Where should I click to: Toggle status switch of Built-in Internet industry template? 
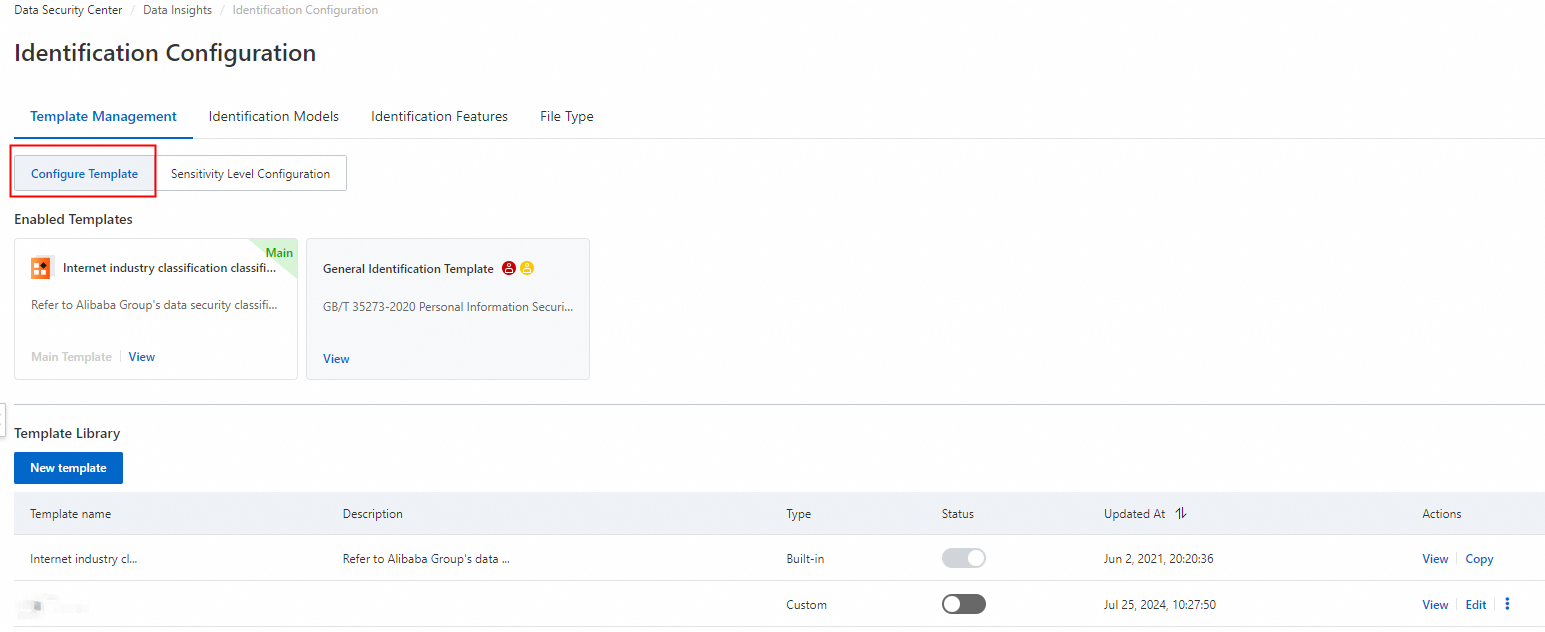pos(964,558)
